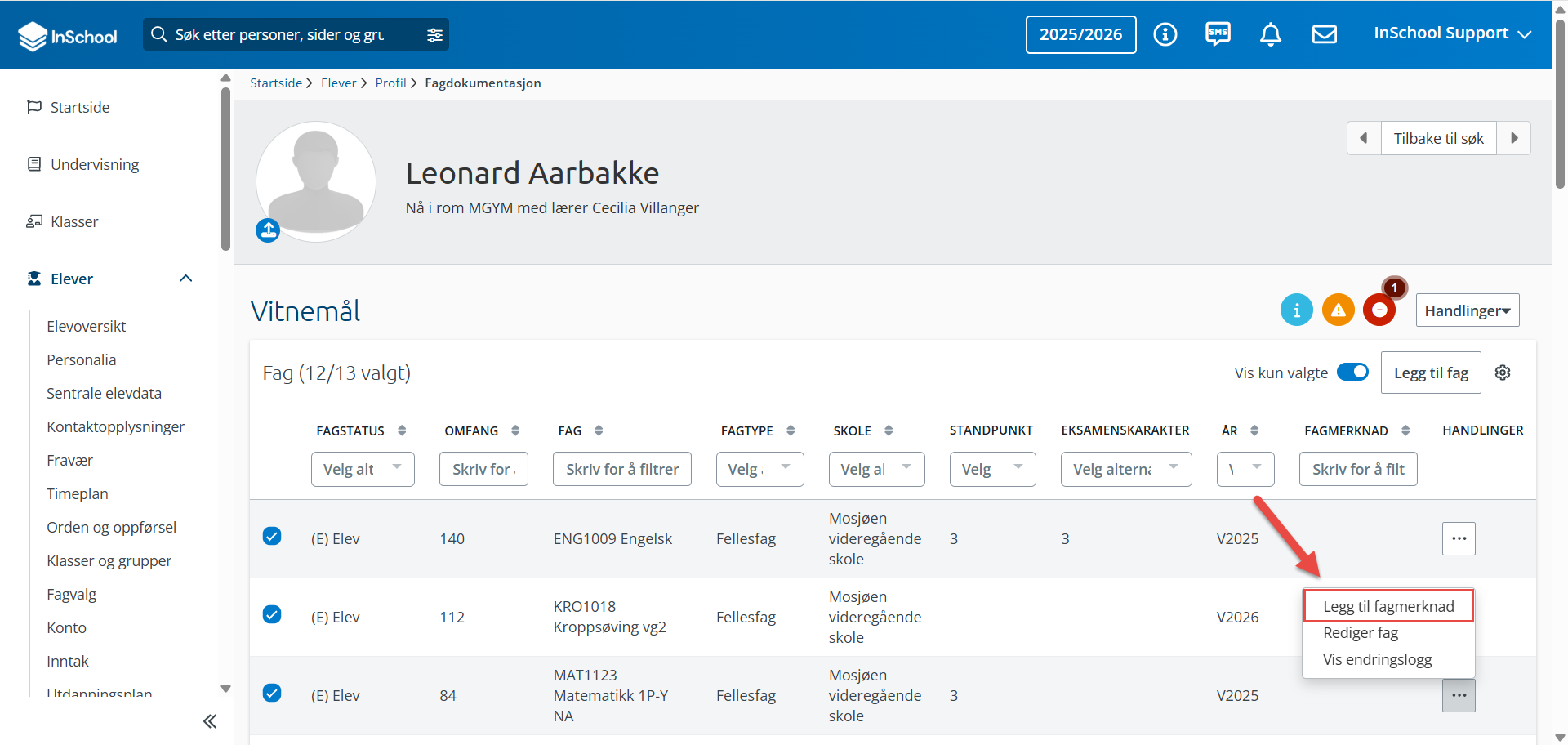This screenshot has height=745, width=1568.
Task: Open Orden og oppførsel in sidebar
Action: point(111,527)
